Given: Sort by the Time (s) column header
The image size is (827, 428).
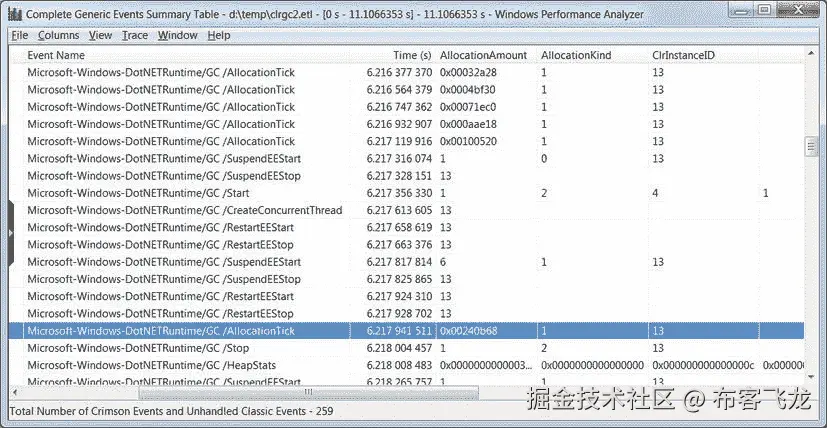Looking at the screenshot, I should (x=412, y=55).
